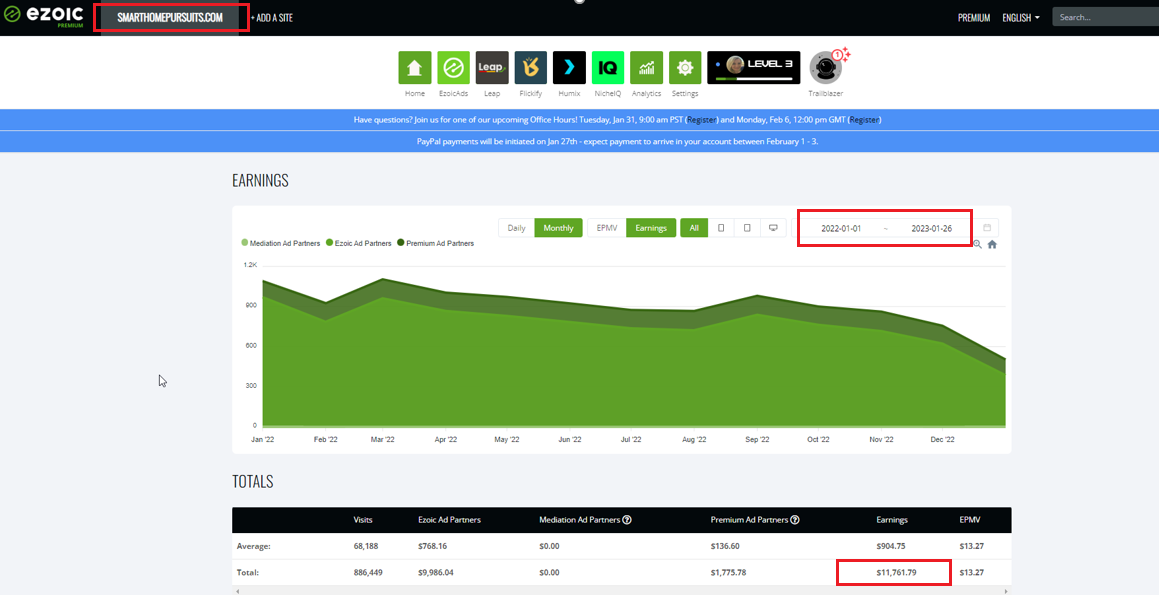Screen dimensions: 1159x595
Task: Edit the end date 2023-01-26
Action: (931, 228)
